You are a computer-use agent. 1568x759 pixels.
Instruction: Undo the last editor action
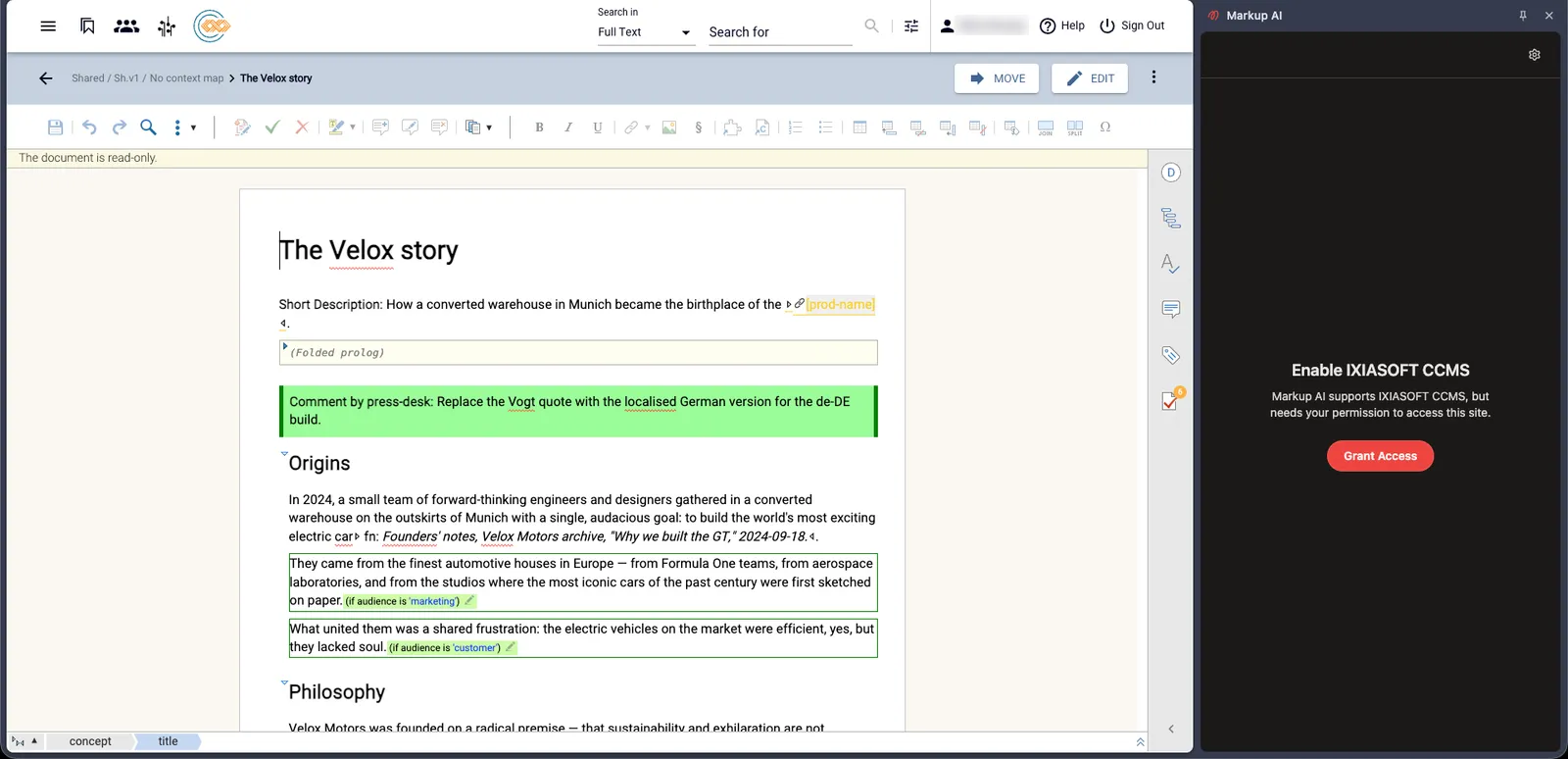point(89,127)
